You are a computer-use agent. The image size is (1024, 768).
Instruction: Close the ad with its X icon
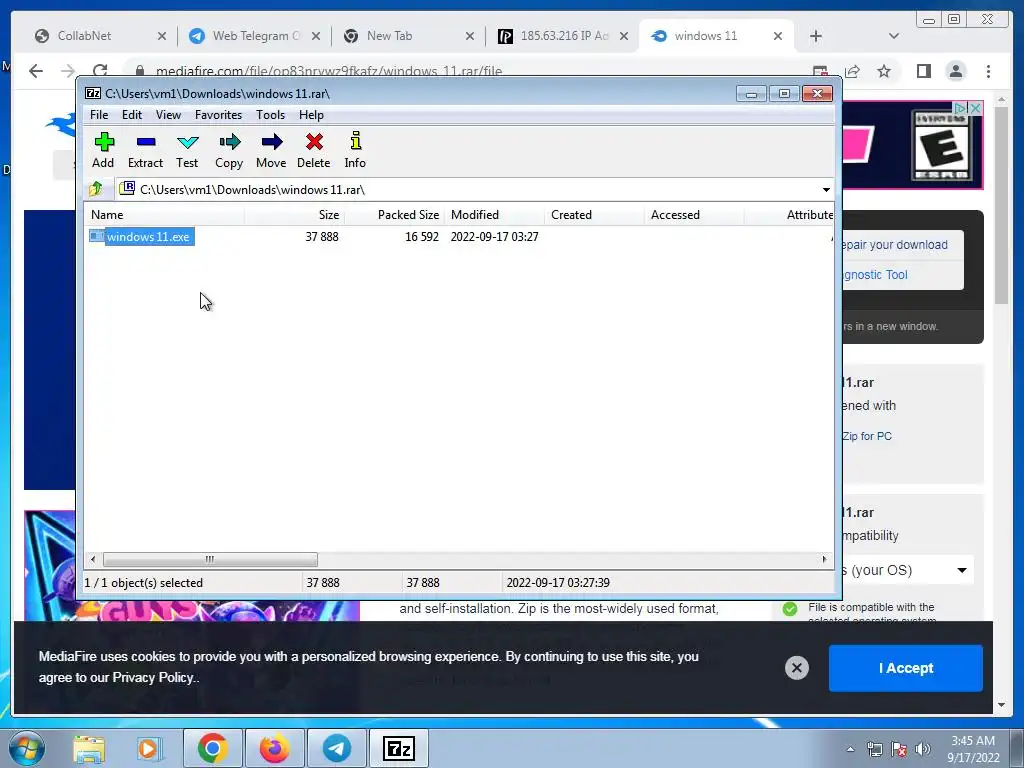coord(976,108)
